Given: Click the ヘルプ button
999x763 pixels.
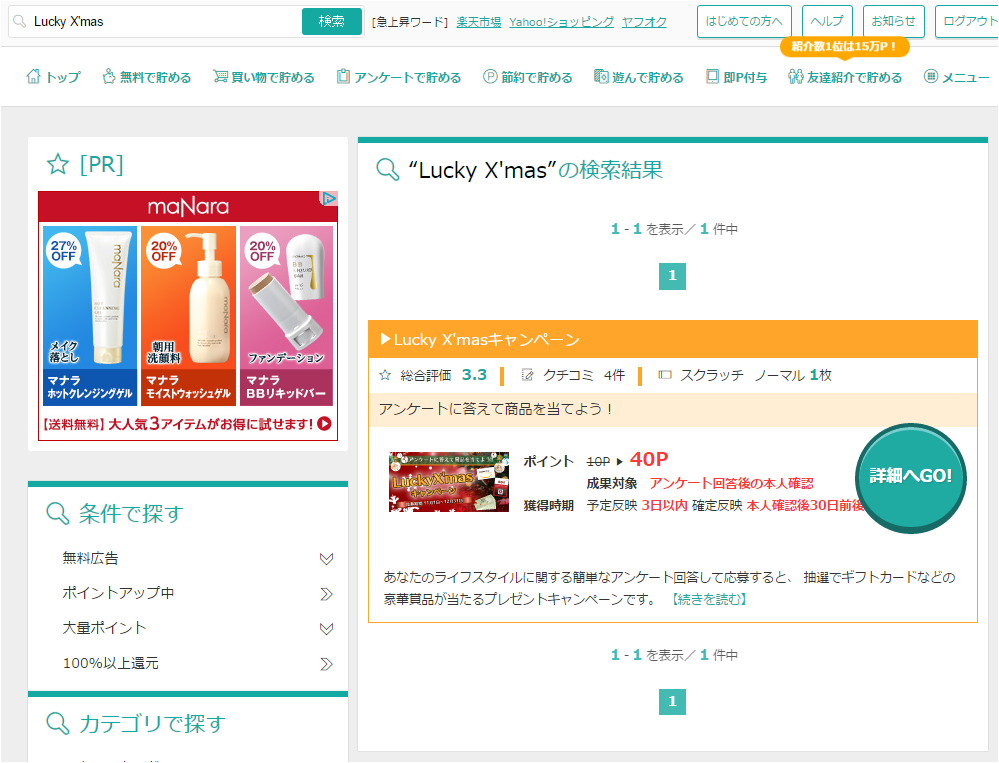Looking at the screenshot, I should click(x=827, y=21).
